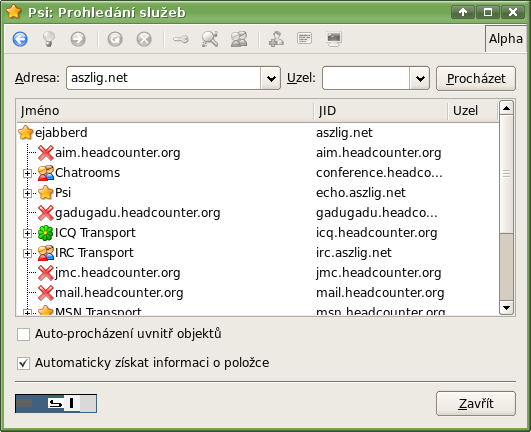Click the vertical scrollbar thumb
Screen dimensions: 531x432
click(x=506, y=174)
